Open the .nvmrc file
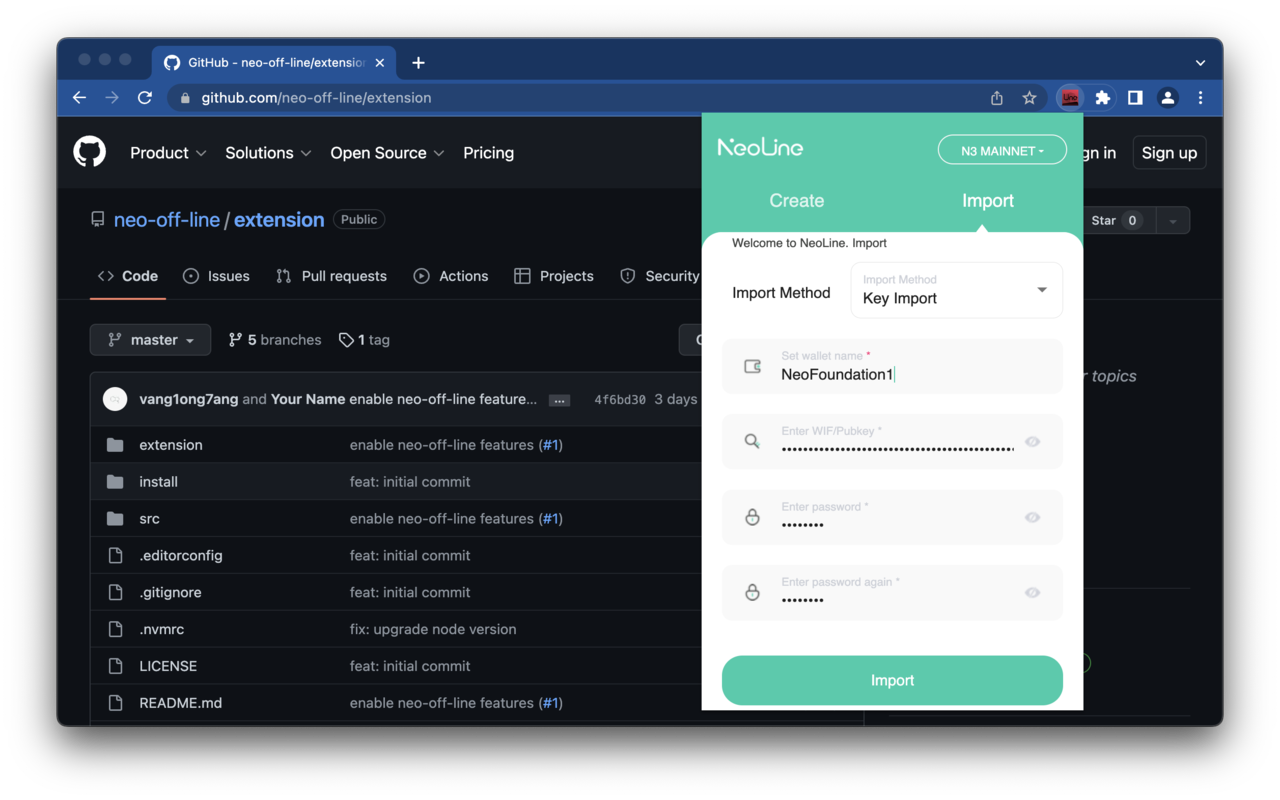This screenshot has width=1280, height=800. pos(162,629)
